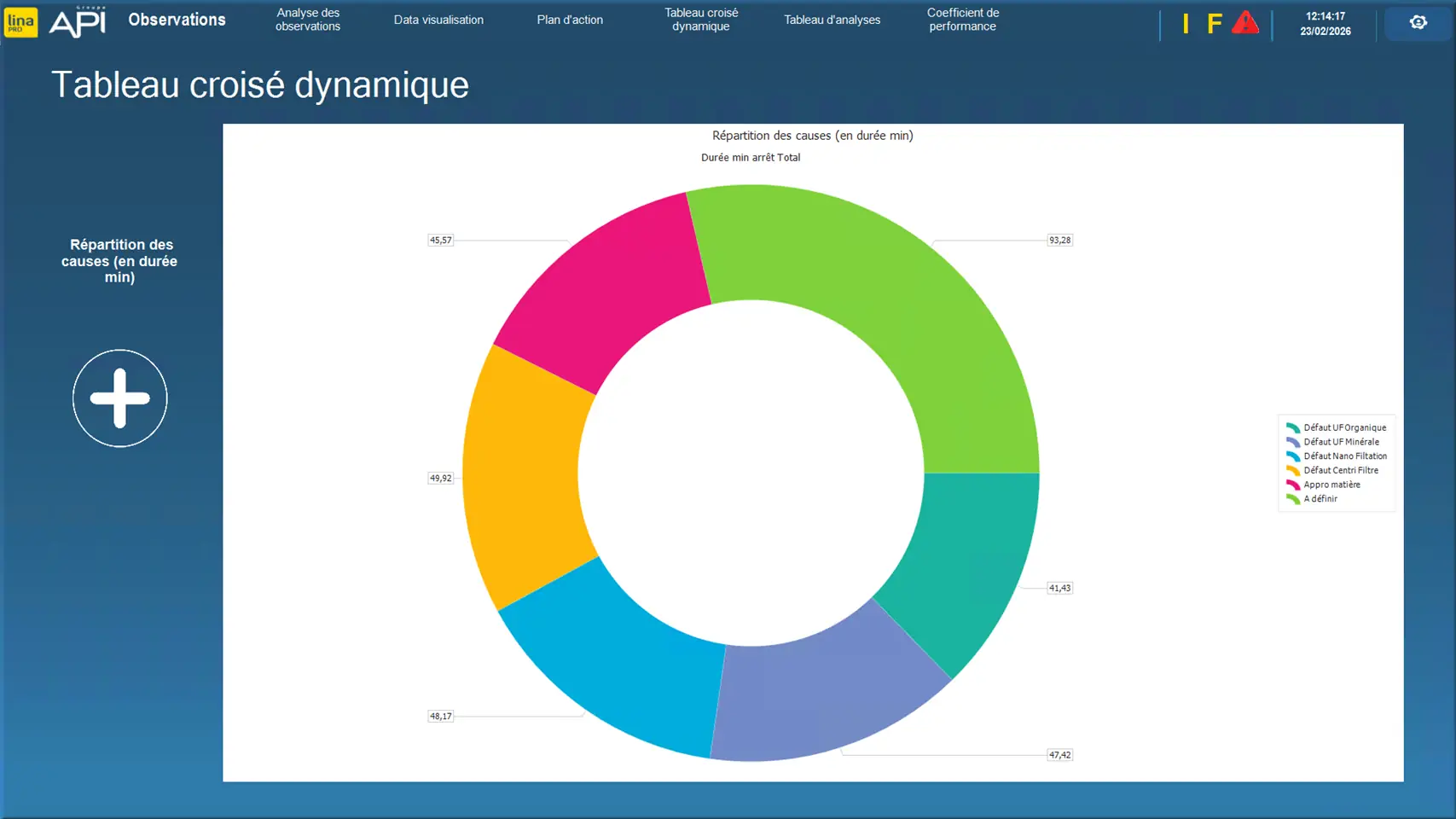Click the Lina PRO yellow logo

point(20,22)
